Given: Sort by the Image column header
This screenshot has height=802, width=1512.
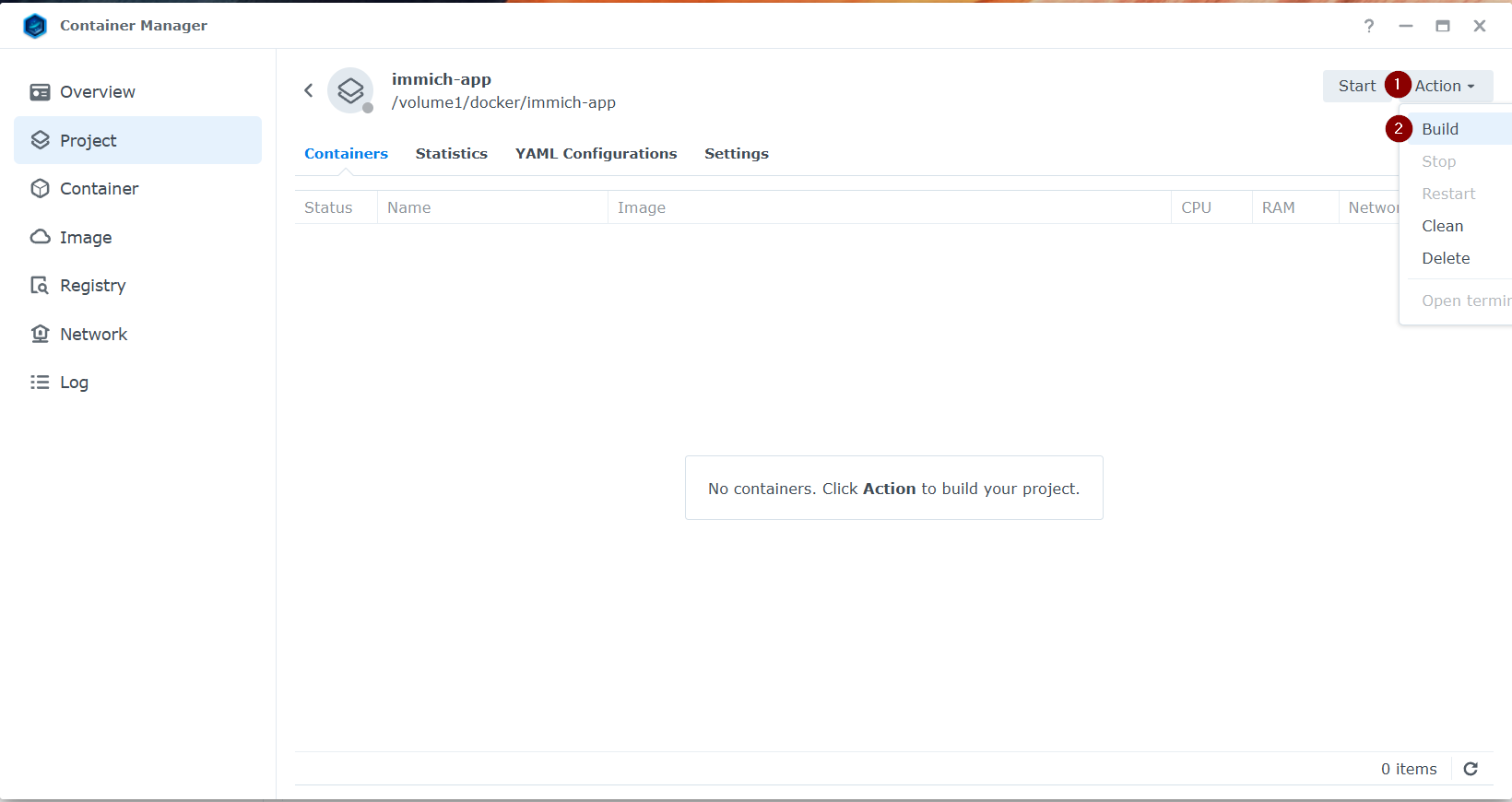Looking at the screenshot, I should coord(890,207).
